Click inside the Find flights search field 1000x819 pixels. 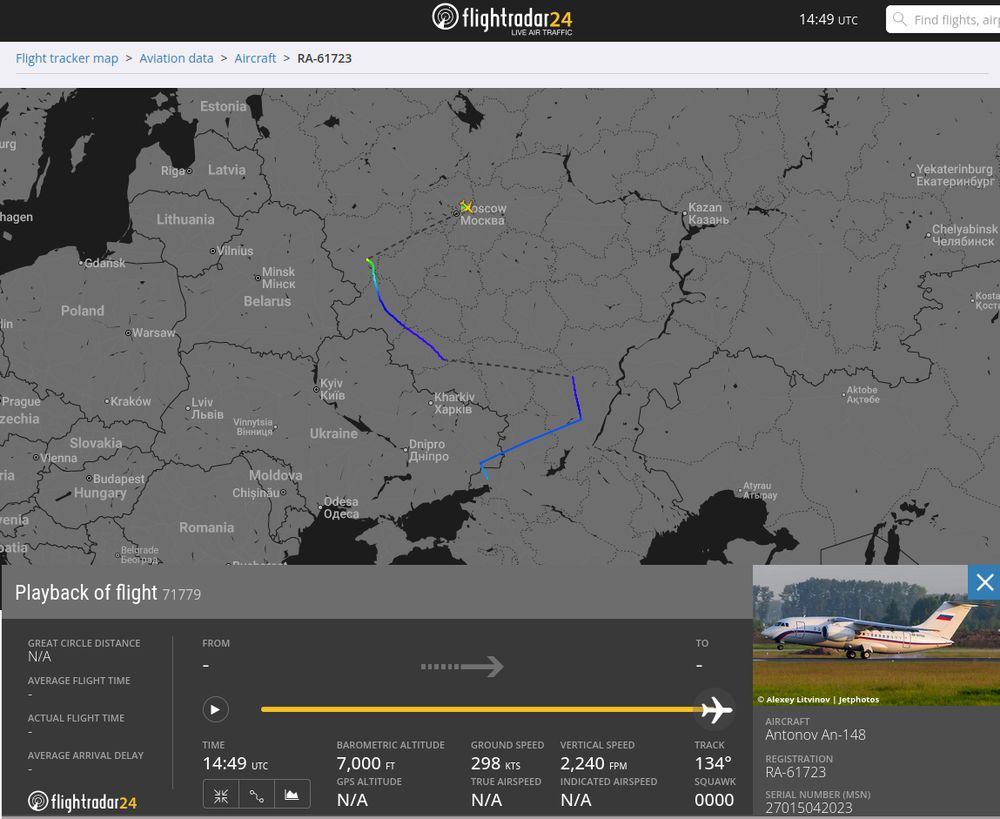pyautogui.click(x=944, y=19)
